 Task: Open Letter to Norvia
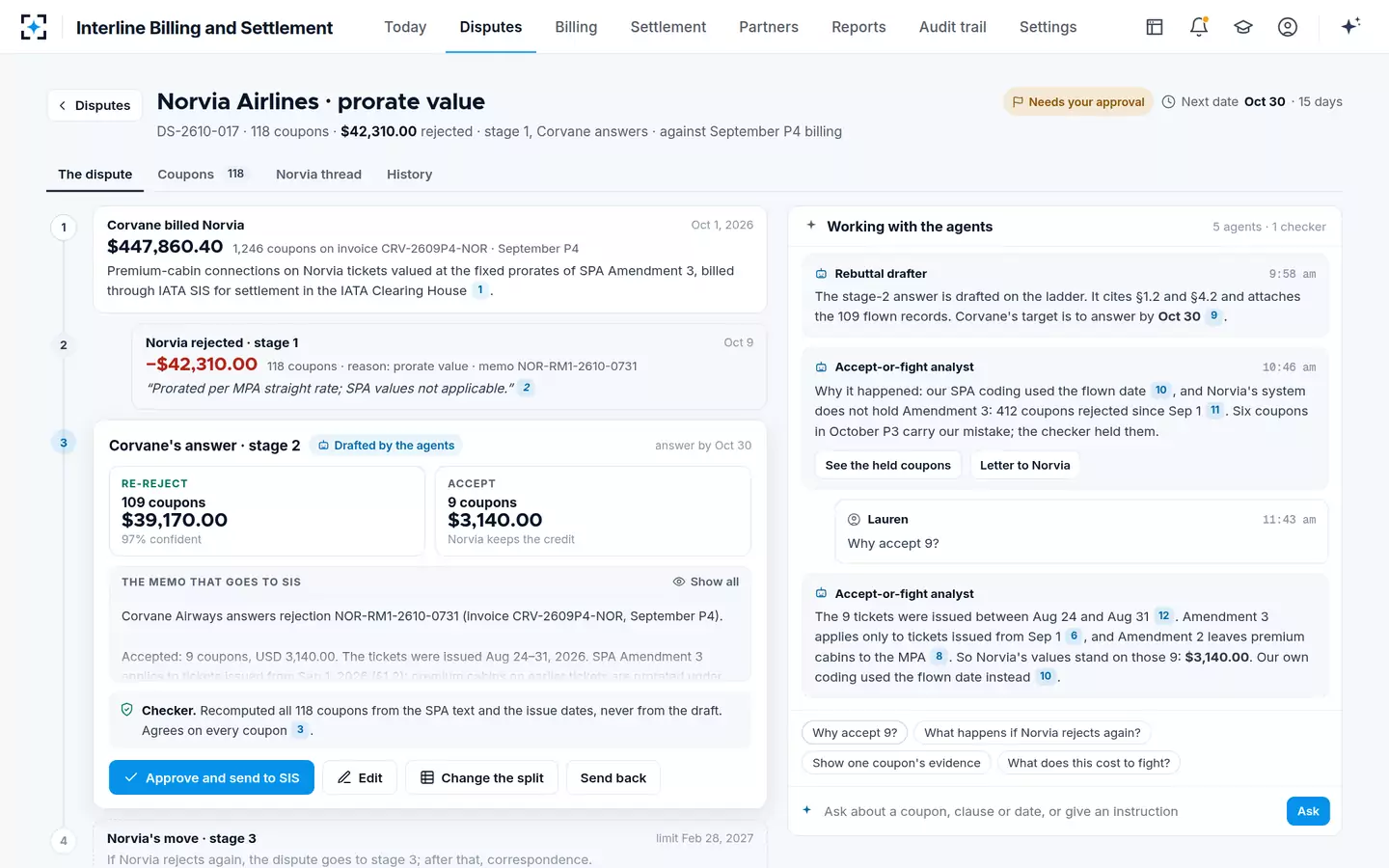[x=1024, y=465]
